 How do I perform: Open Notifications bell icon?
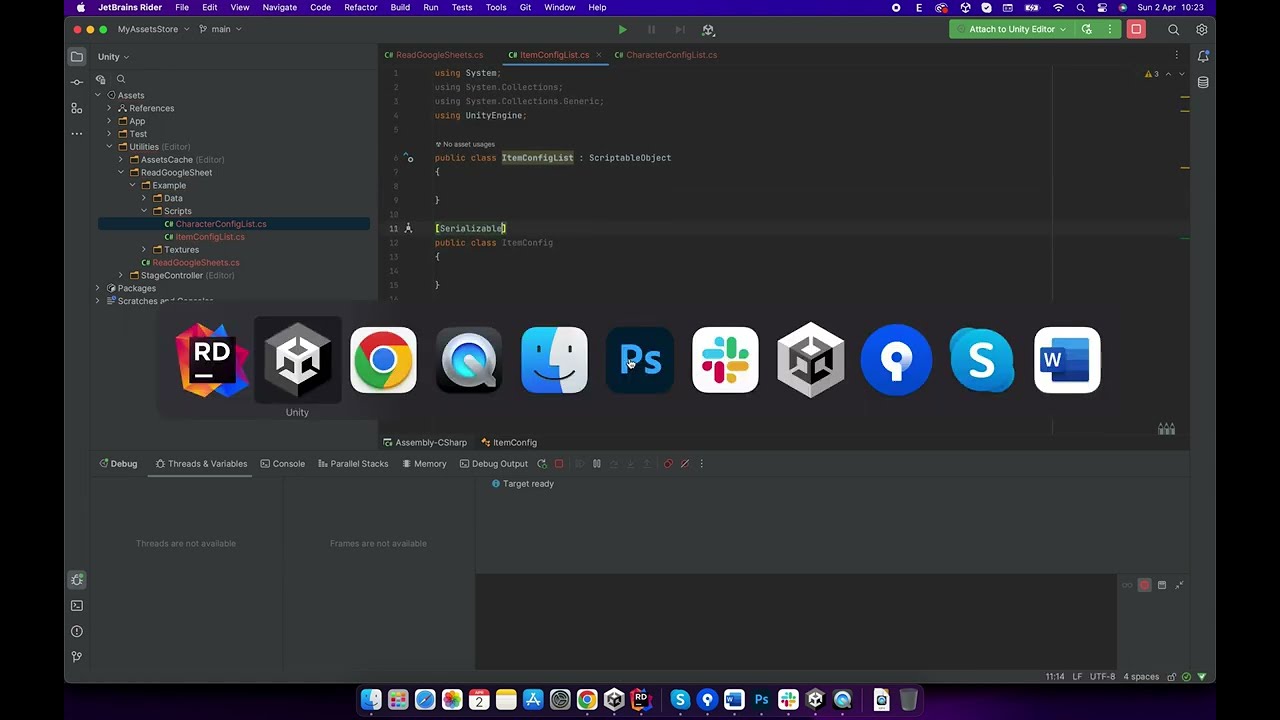[1203, 57]
